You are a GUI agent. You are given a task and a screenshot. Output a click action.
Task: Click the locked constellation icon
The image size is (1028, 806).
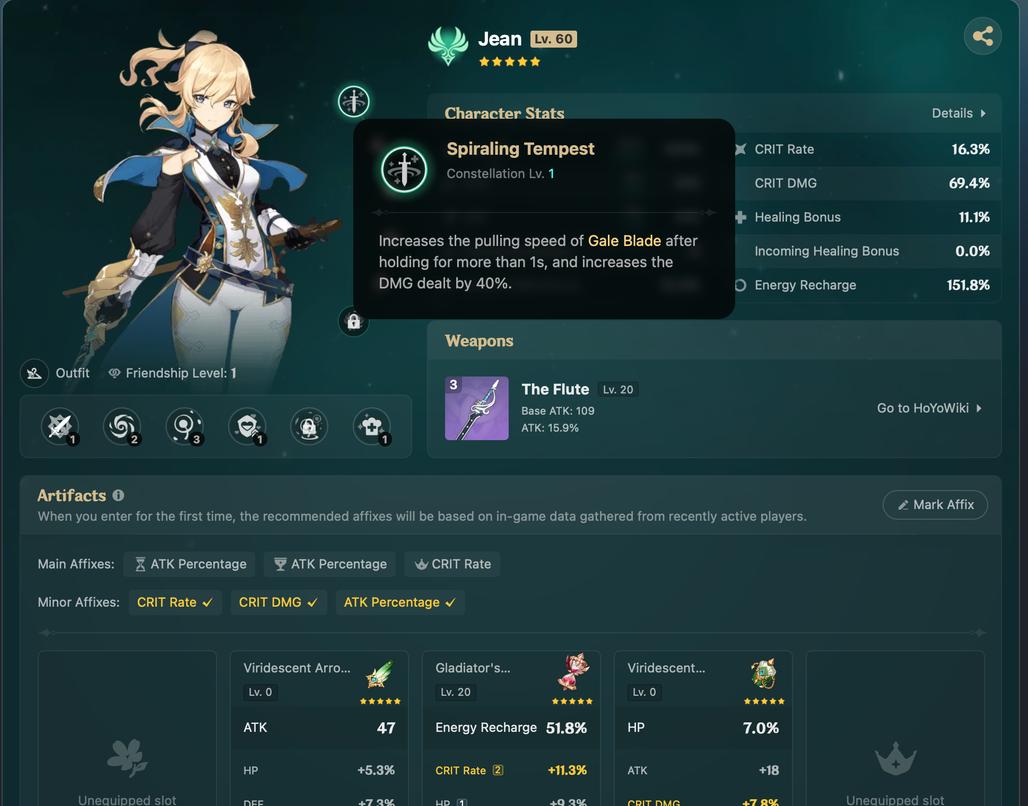click(x=353, y=321)
